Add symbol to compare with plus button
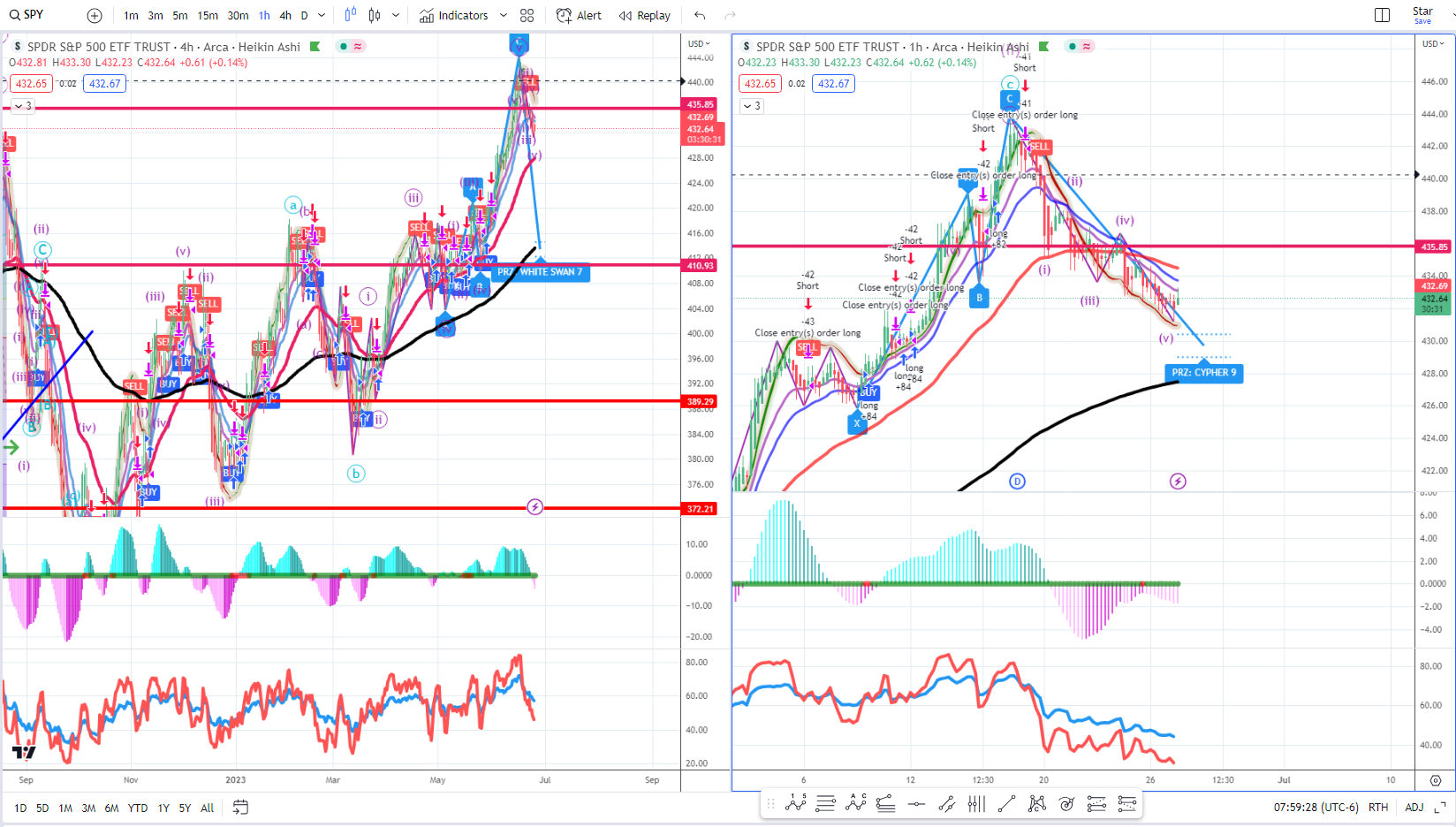This screenshot has width=1456, height=827. pos(95,15)
